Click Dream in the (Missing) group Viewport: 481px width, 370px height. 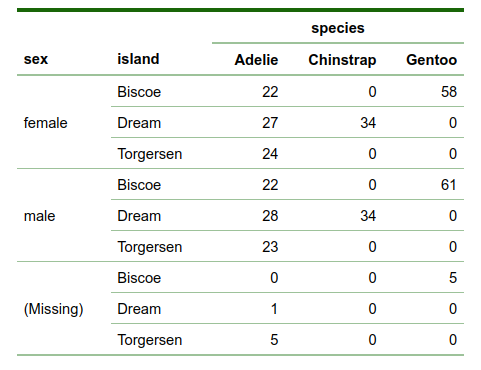[x=139, y=309]
